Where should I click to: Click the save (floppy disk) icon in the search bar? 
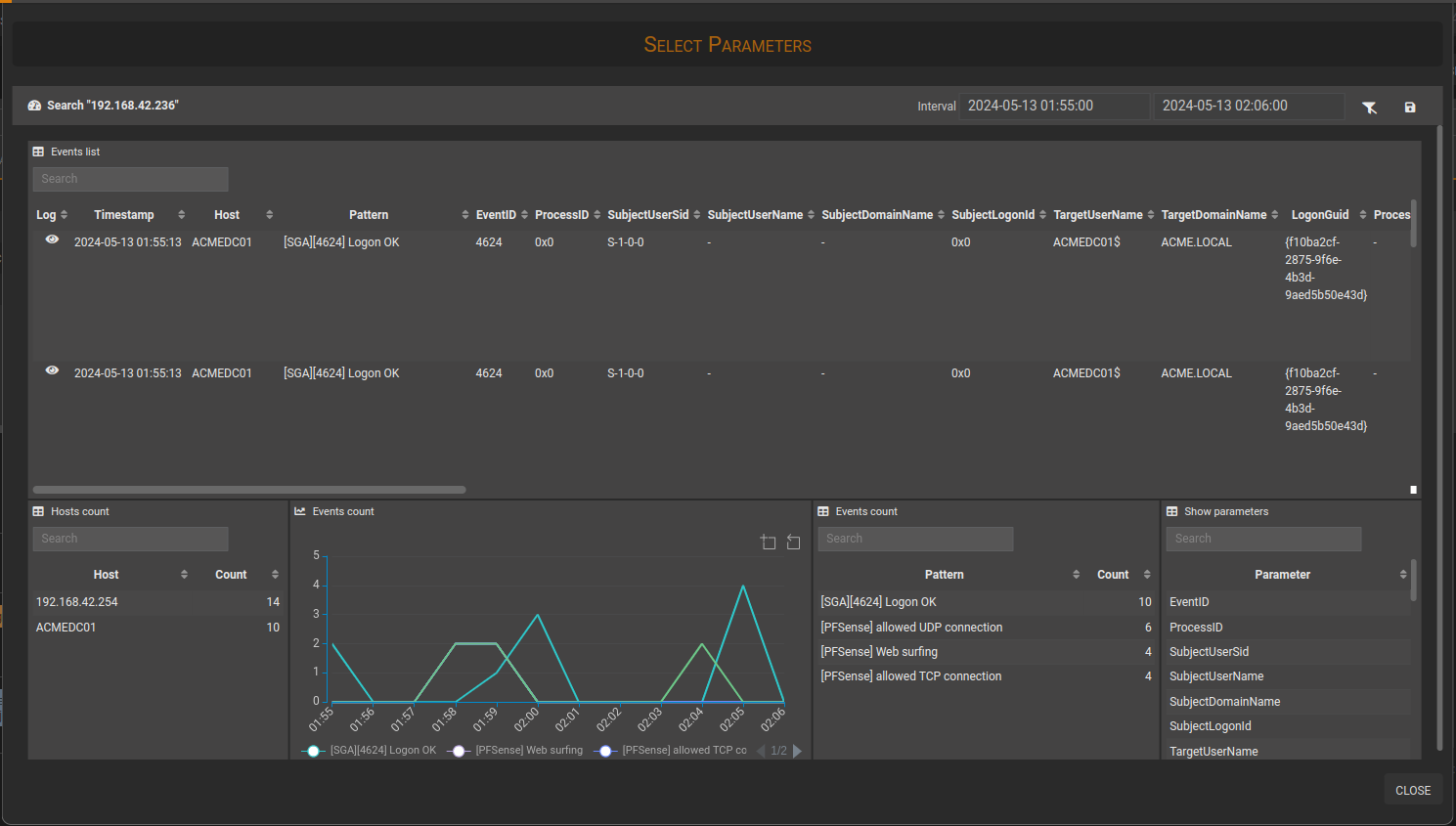[x=1410, y=108]
